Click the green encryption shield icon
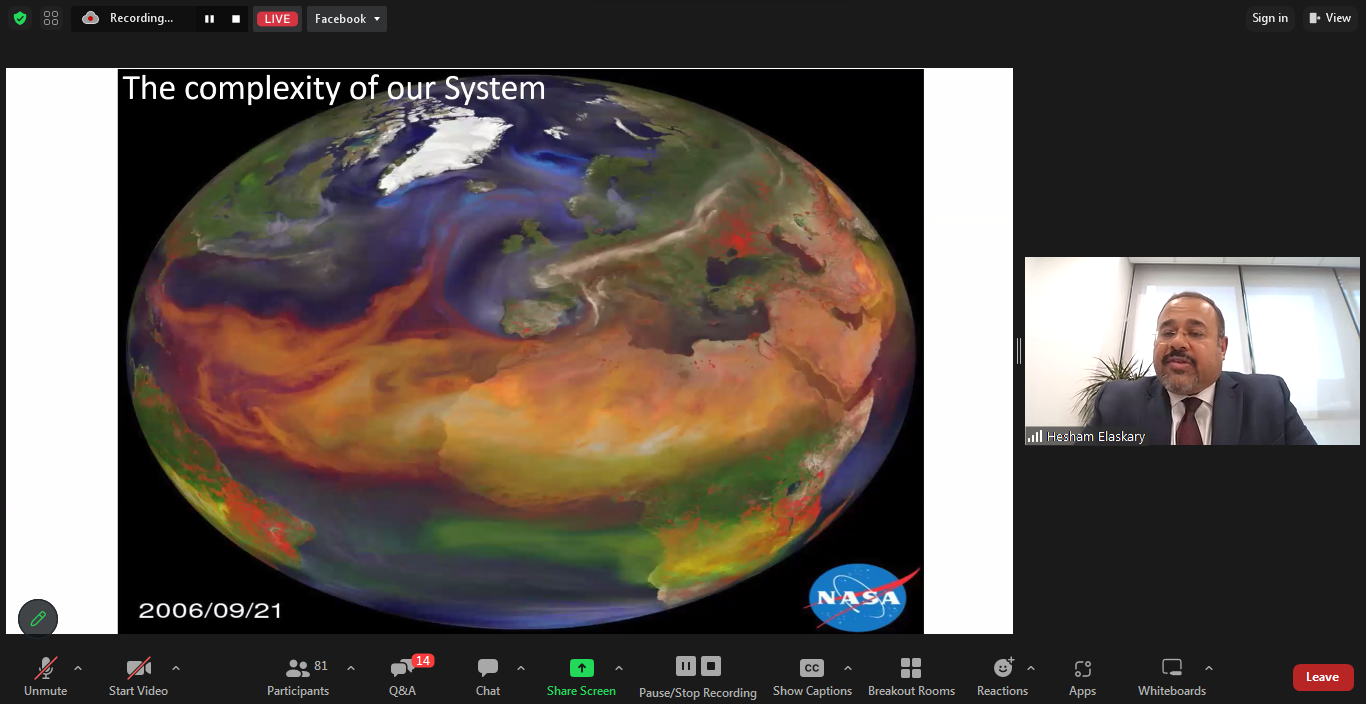This screenshot has height=704, width=1366. click(x=20, y=18)
